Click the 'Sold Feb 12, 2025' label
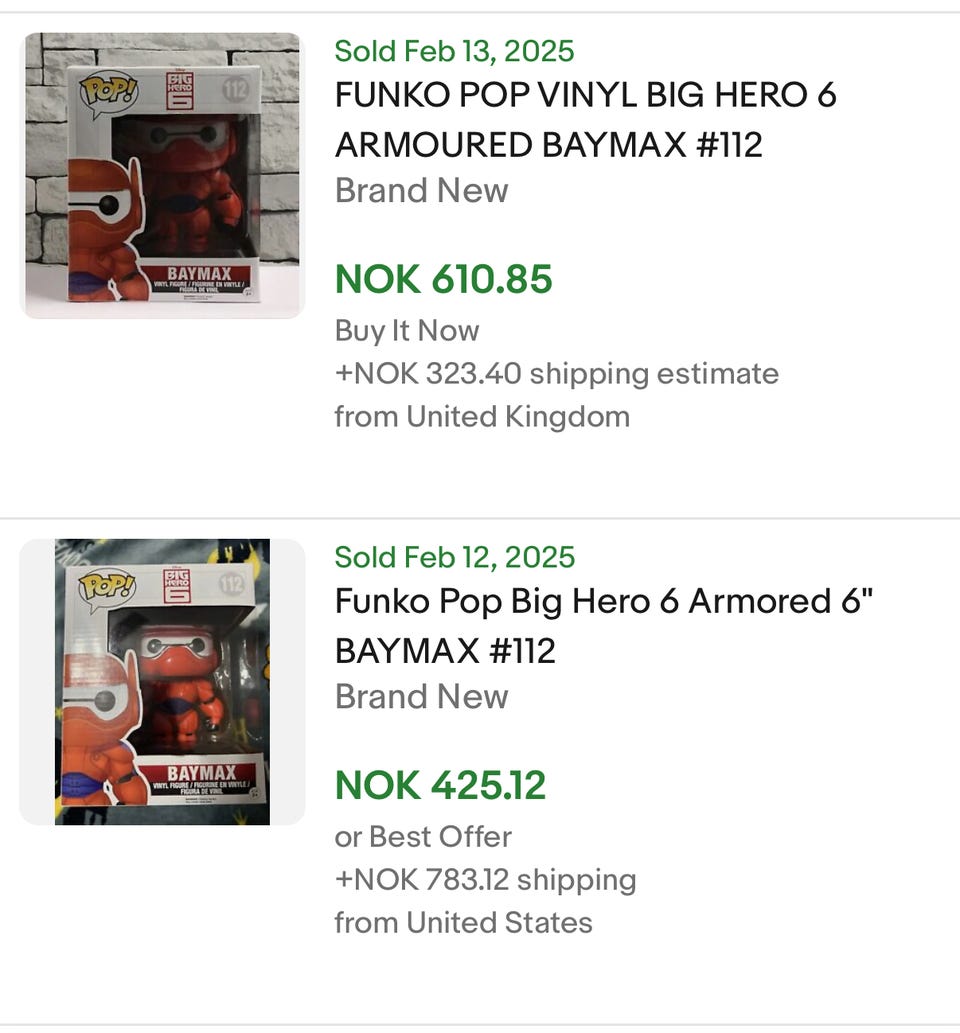 click(x=454, y=557)
